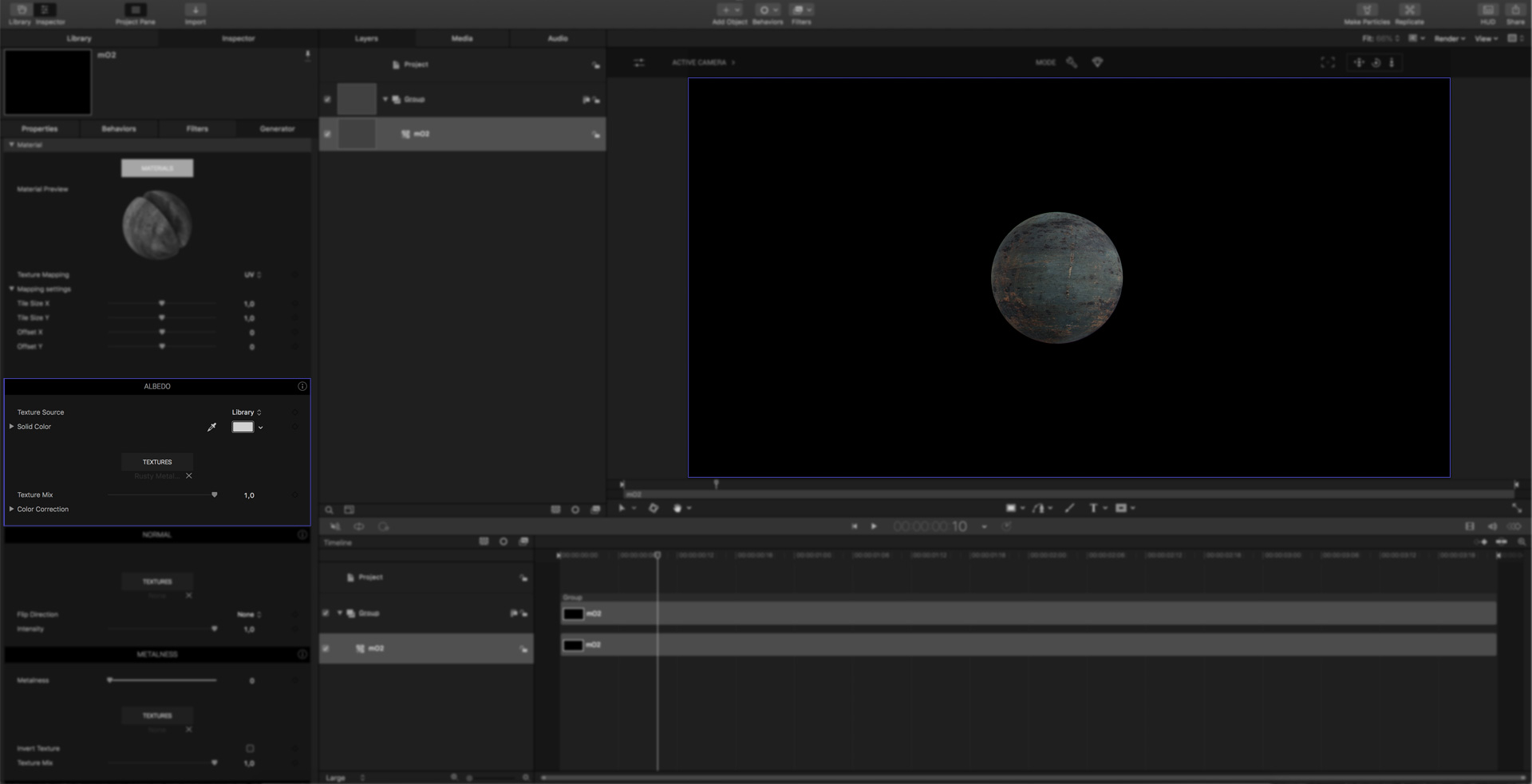The width and height of the screenshot is (1532, 784).
Task: Open the Albedo info icon
Action: [x=302, y=386]
